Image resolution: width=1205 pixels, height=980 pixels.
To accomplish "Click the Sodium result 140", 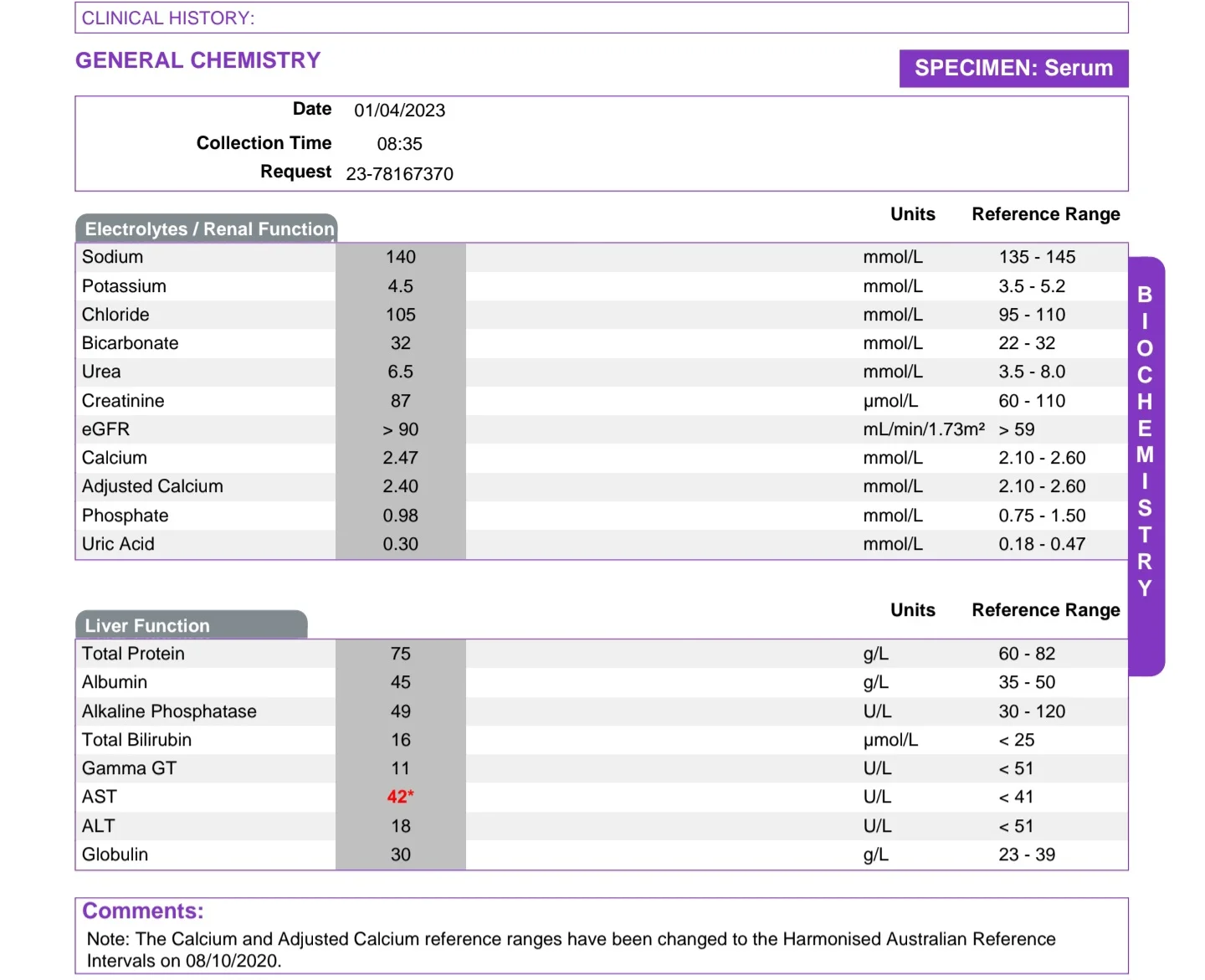I will click(401, 257).
